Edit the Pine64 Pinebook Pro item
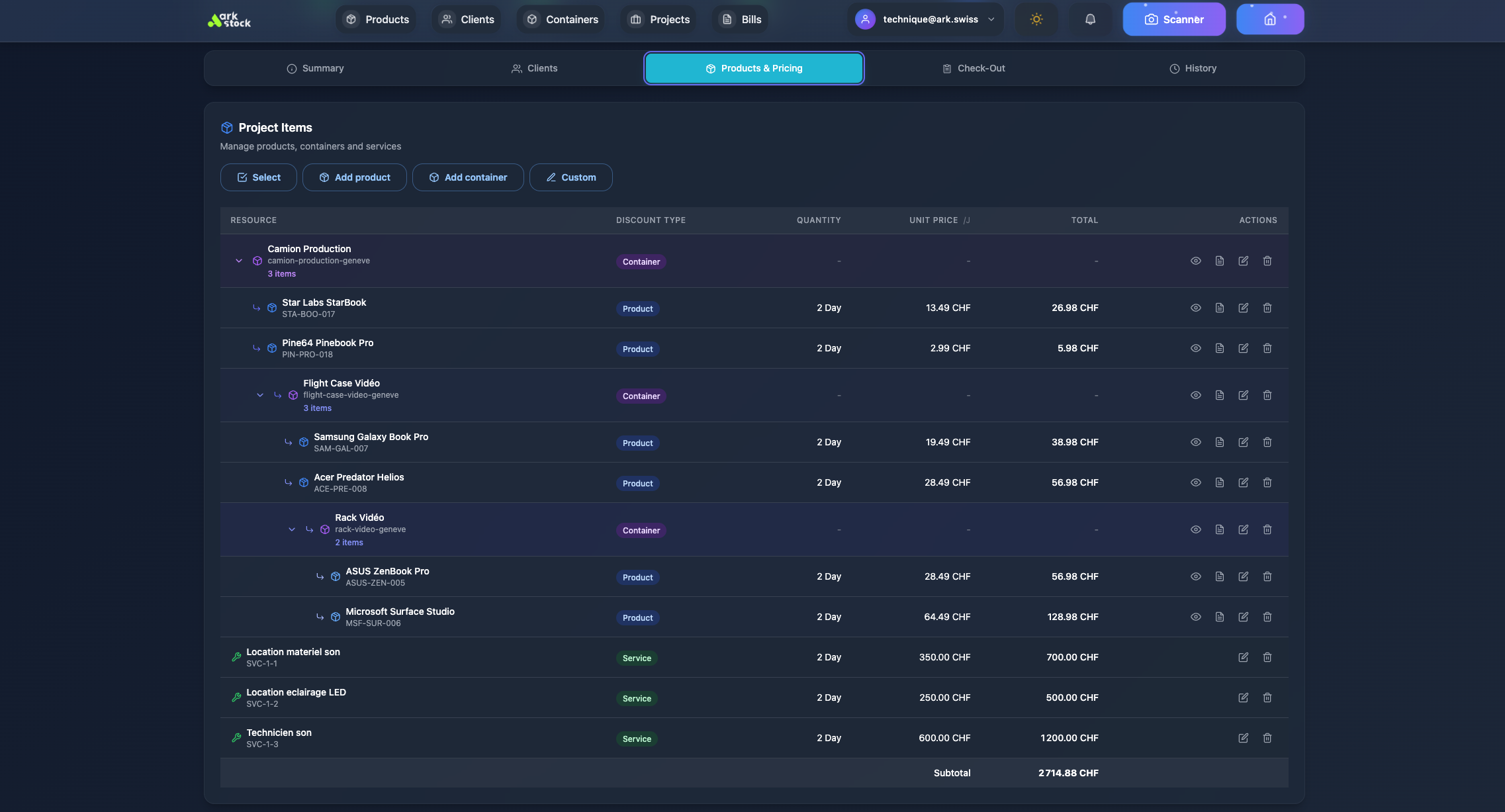This screenshot has width=1505, height=812. click(1243, 348)
